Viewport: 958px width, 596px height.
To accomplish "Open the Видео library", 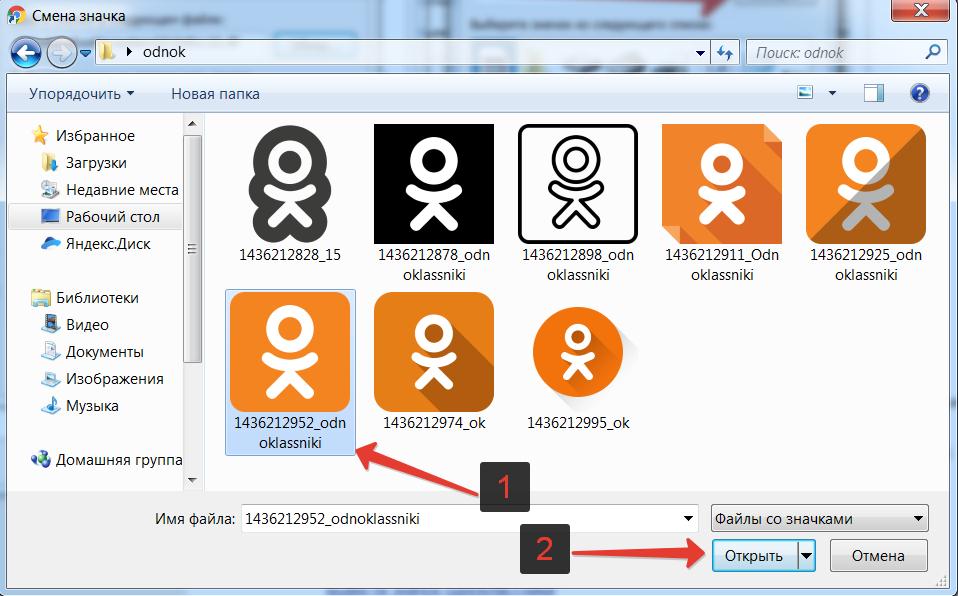I will [87, 325].
